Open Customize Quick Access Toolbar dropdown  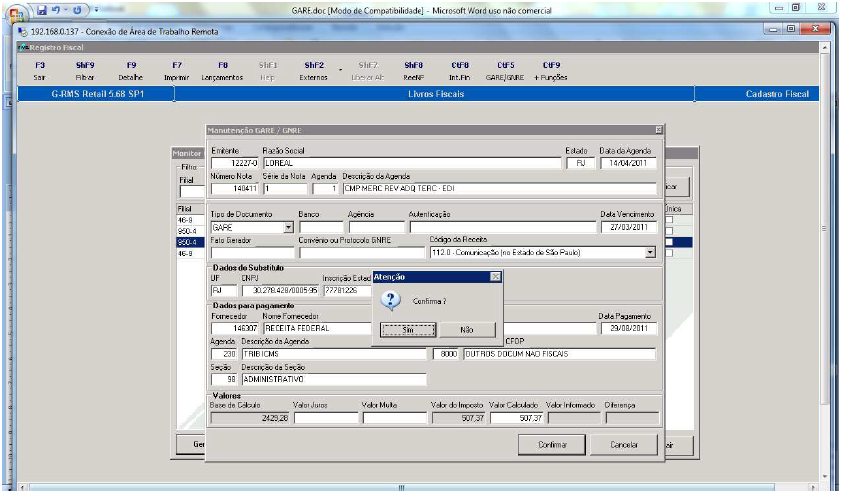click(97, 10)
